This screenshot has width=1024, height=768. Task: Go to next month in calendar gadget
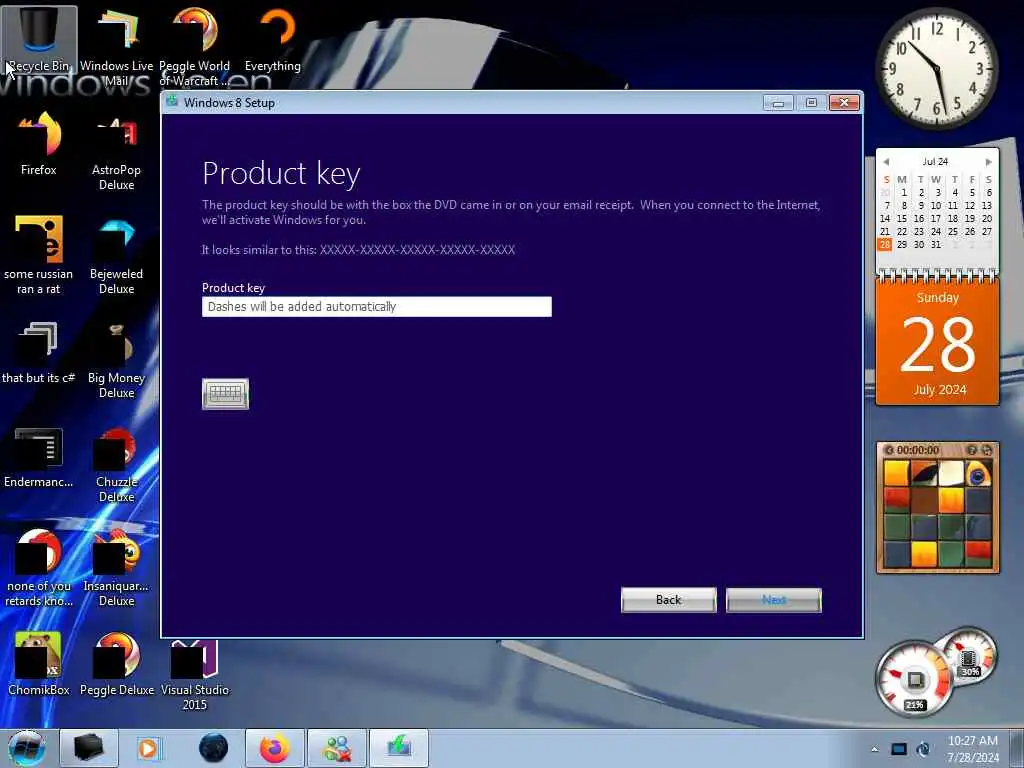(989, 161)
